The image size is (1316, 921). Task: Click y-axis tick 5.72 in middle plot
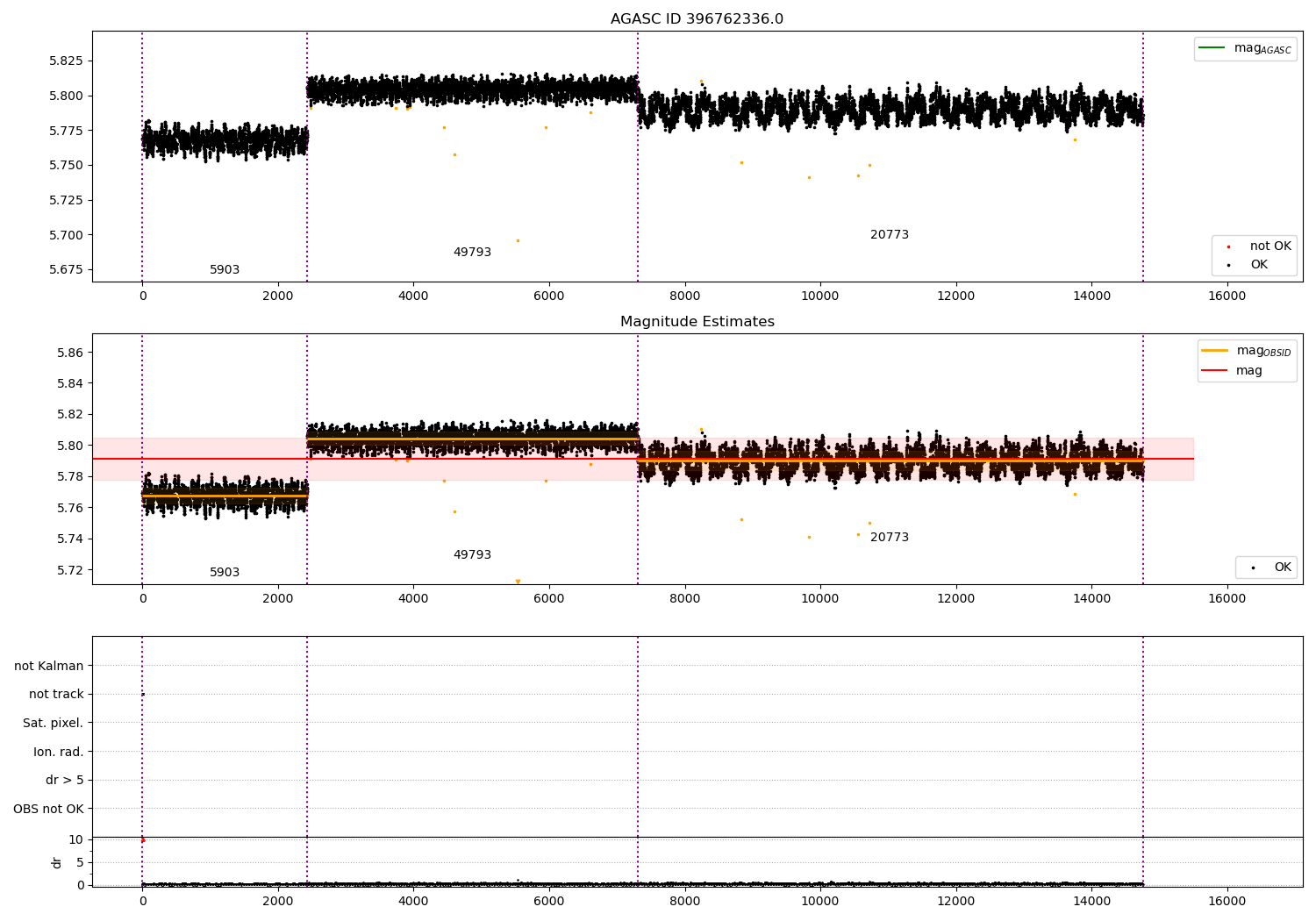(x=70, y=570)
